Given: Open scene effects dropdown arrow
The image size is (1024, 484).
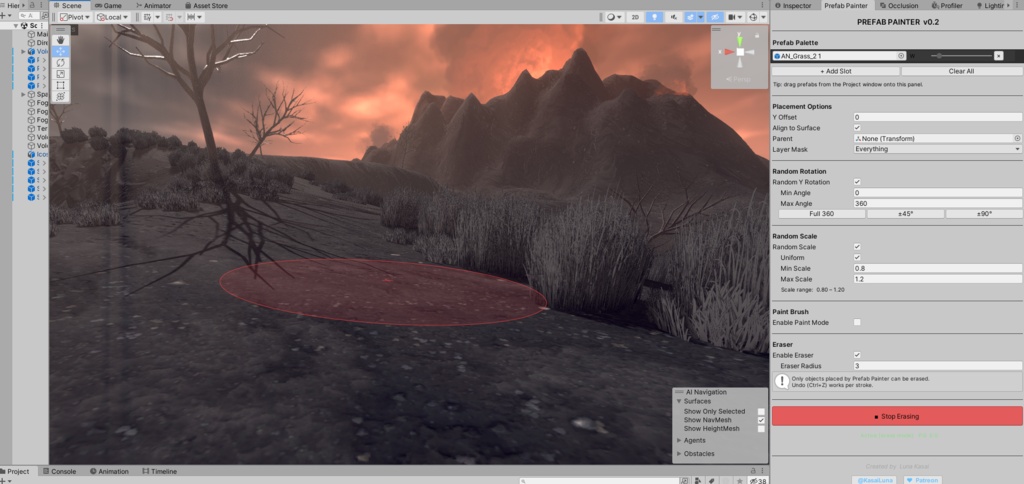Looking at the screenshot, I should point(700,17).
